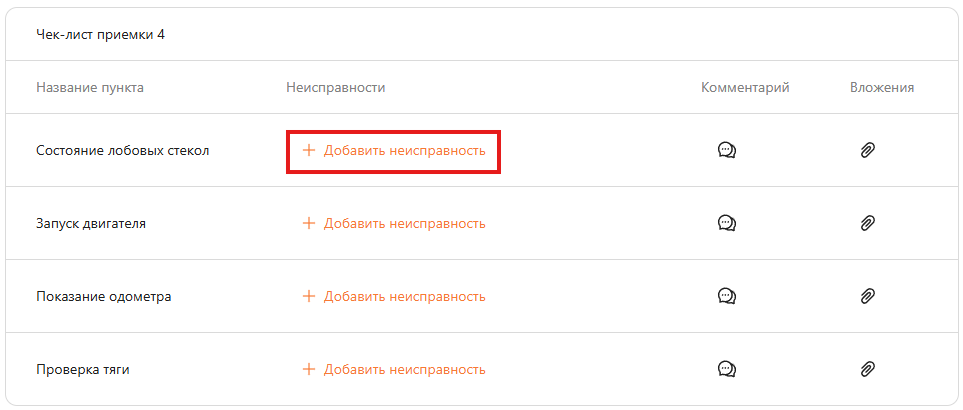Viewport: 963px width, 410px height.
Task: Open comment for Проверка тяги
Action: tap(727, 369)
